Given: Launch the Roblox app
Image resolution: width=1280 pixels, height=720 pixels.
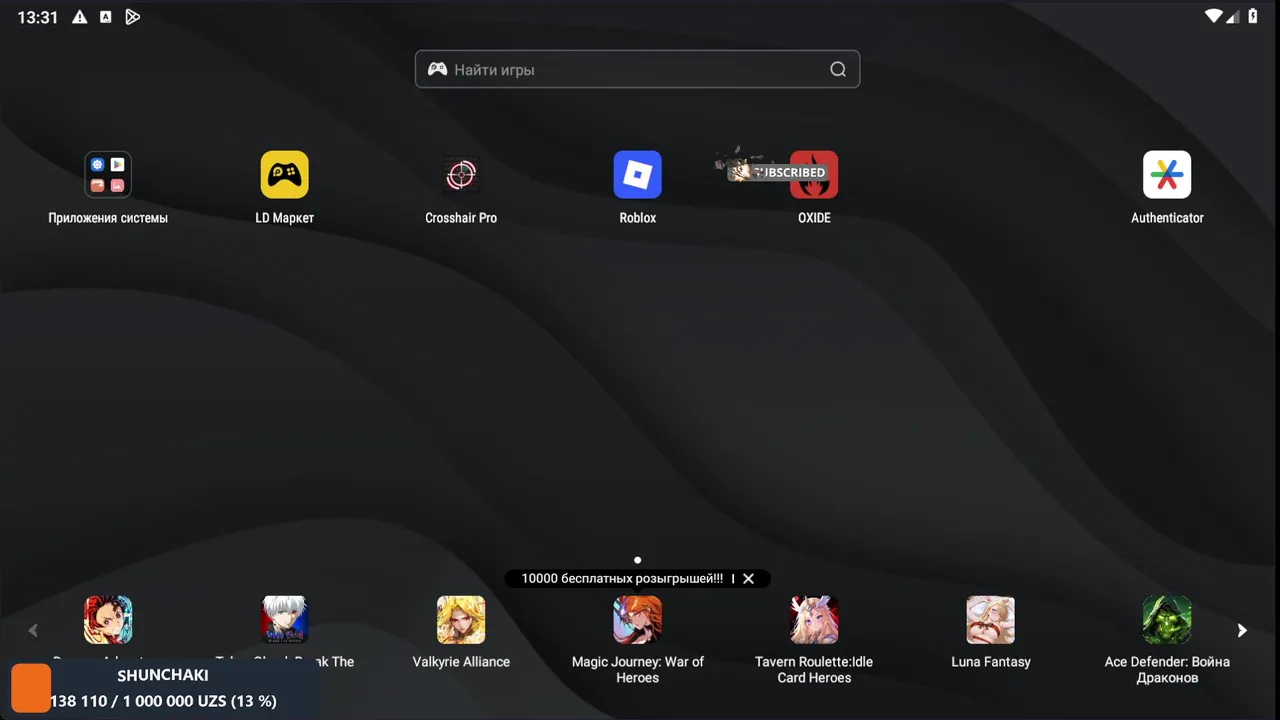Looking at the screenshot, I should pos(638,175).
